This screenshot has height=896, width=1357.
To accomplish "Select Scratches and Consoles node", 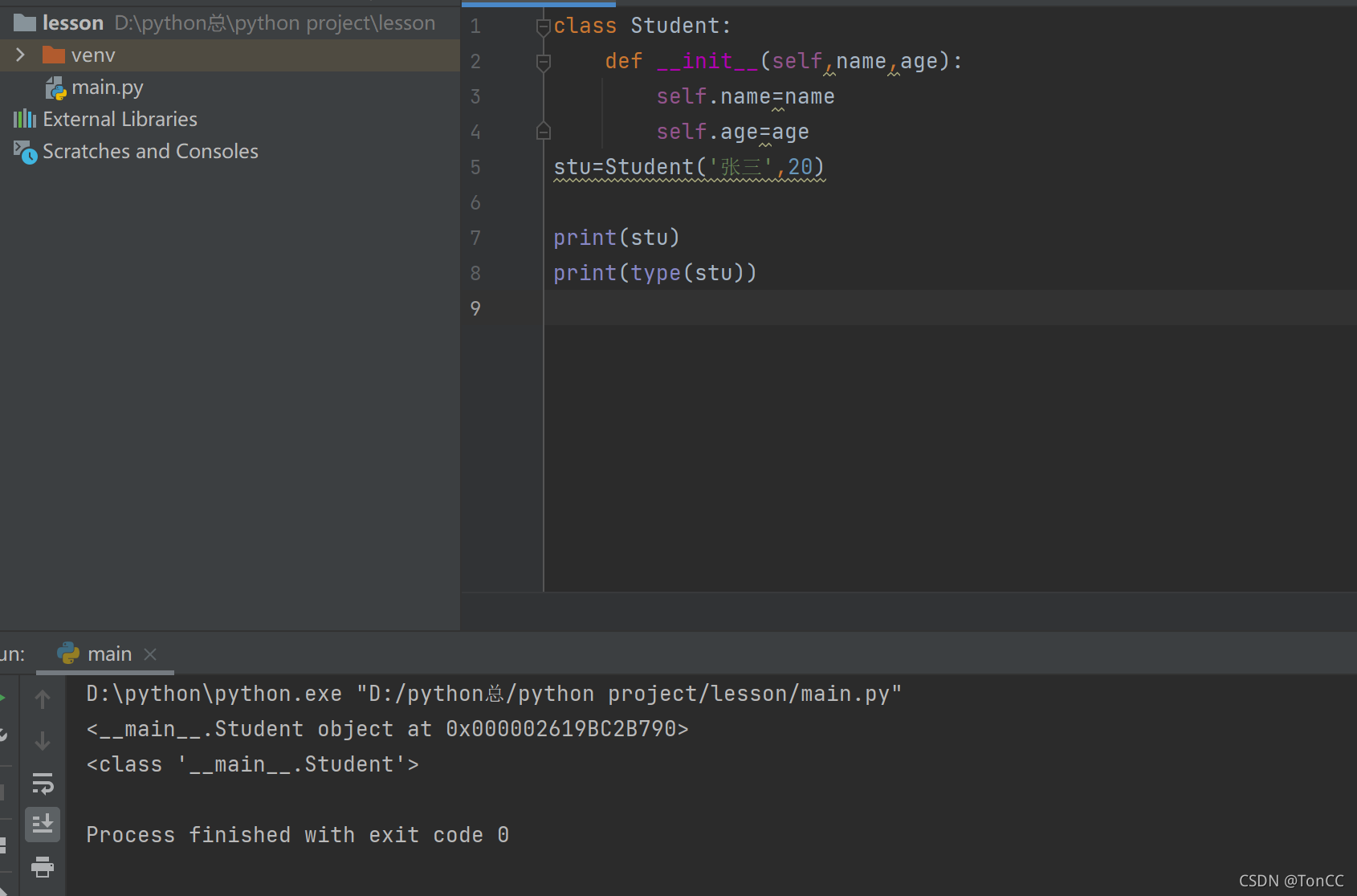I will [150, 151].
